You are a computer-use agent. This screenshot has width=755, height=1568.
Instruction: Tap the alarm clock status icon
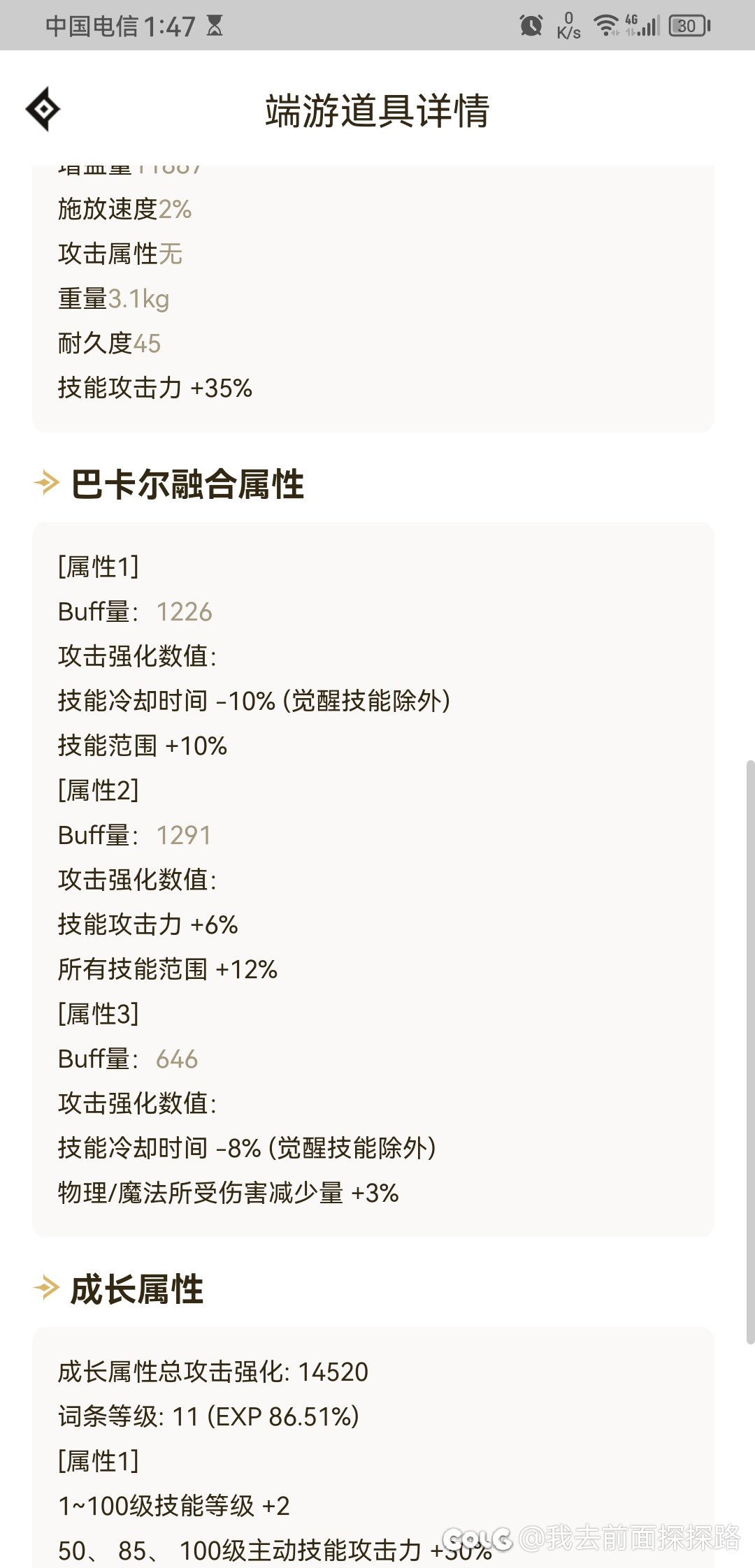pyautogui.click(x=531, y=27)
